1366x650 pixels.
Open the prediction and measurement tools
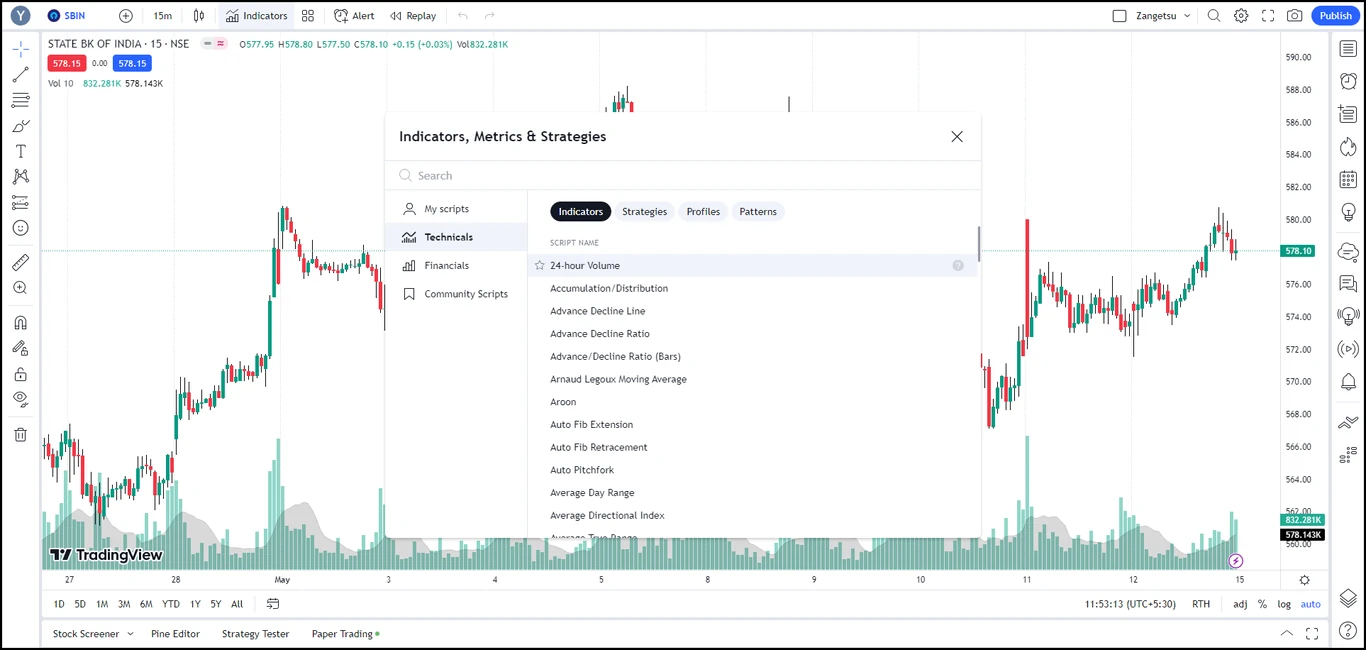[x=20, y=202]
